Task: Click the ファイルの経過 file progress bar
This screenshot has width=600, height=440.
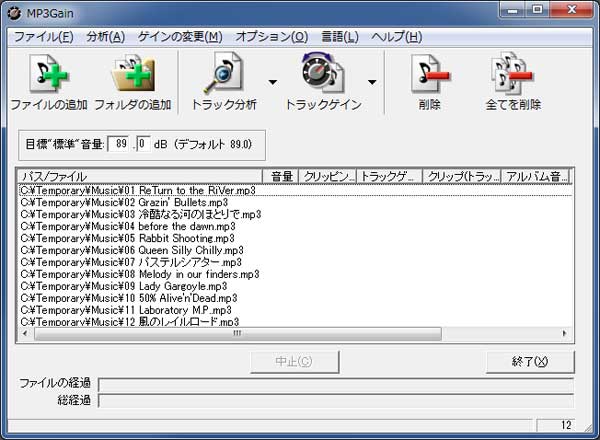Action: tap(336, 384)
